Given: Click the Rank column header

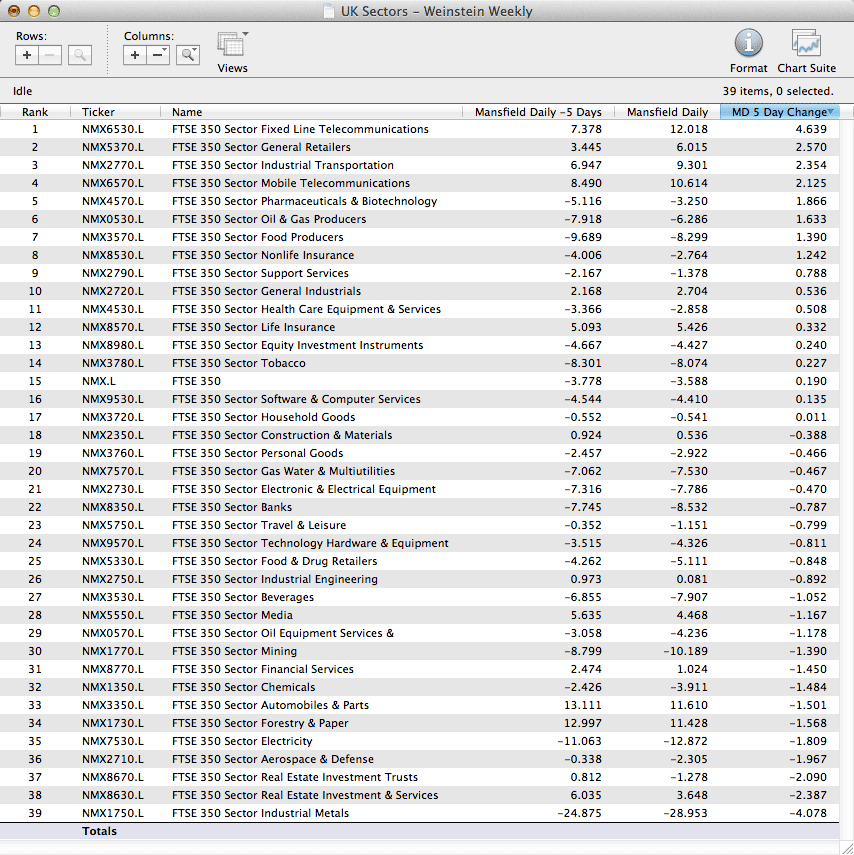Looking at the screenshot, I should [35, 112].
